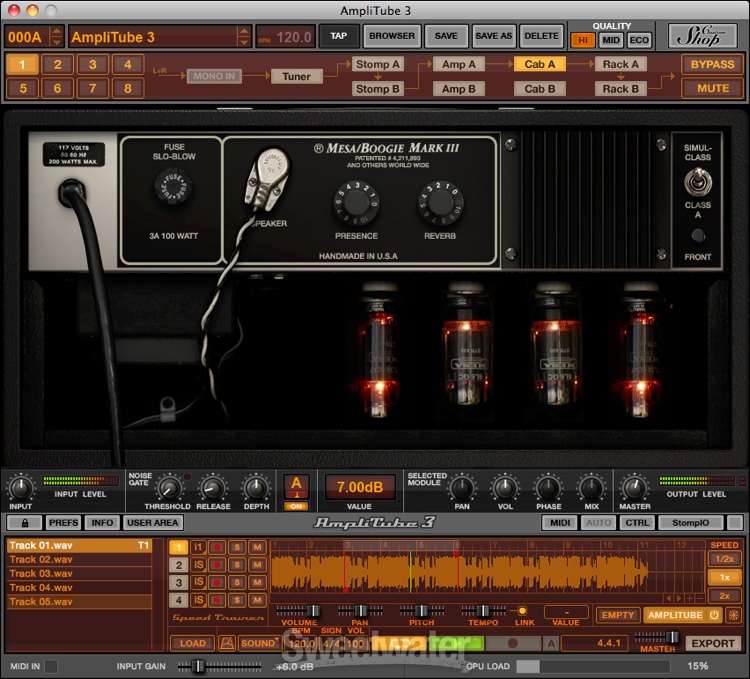Image resolution: width=750 pixels, height=679 pixels.
Task: Click the lock icon beside PREFS
Action: click(24, 522)
